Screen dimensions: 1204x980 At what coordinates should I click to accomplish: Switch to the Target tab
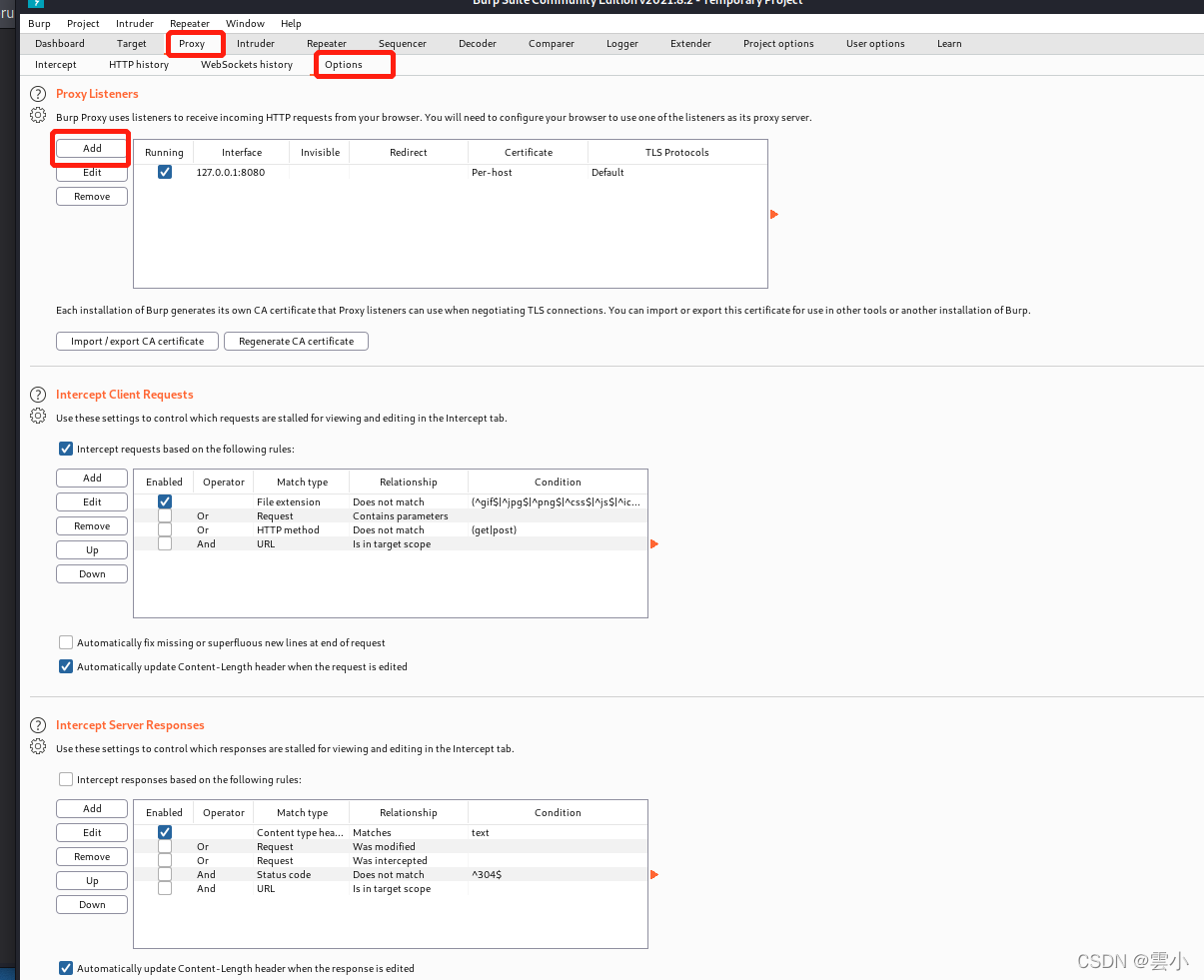pyautogui.click(x=132, y=43)
